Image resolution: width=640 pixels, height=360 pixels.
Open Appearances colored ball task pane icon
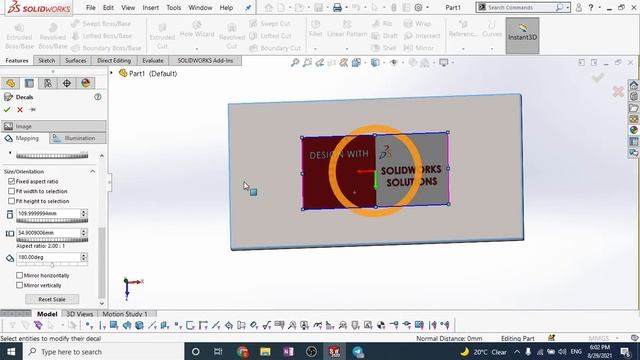tap(633, 130)
